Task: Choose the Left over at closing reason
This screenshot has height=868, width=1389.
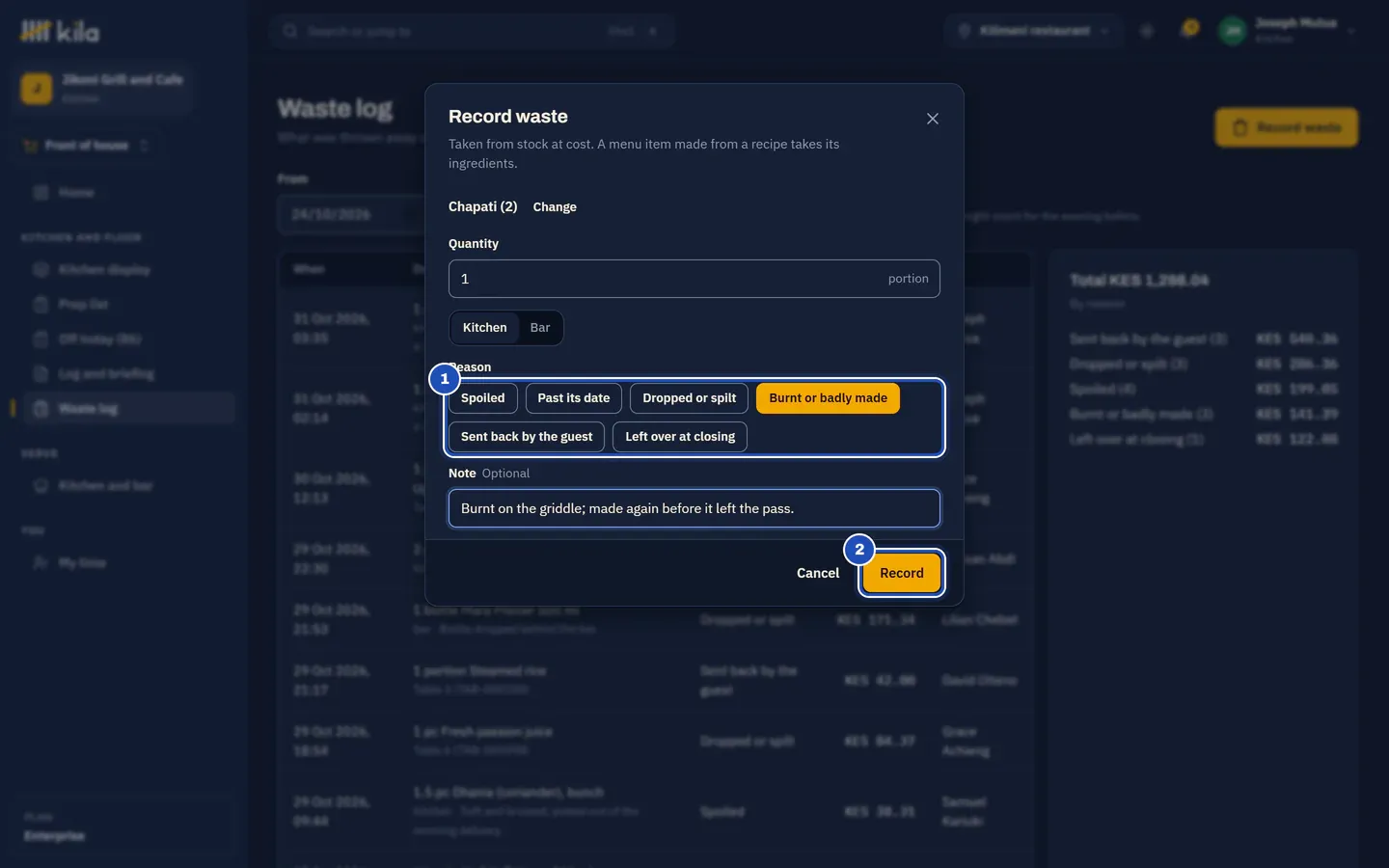Action: click(680, 437)
